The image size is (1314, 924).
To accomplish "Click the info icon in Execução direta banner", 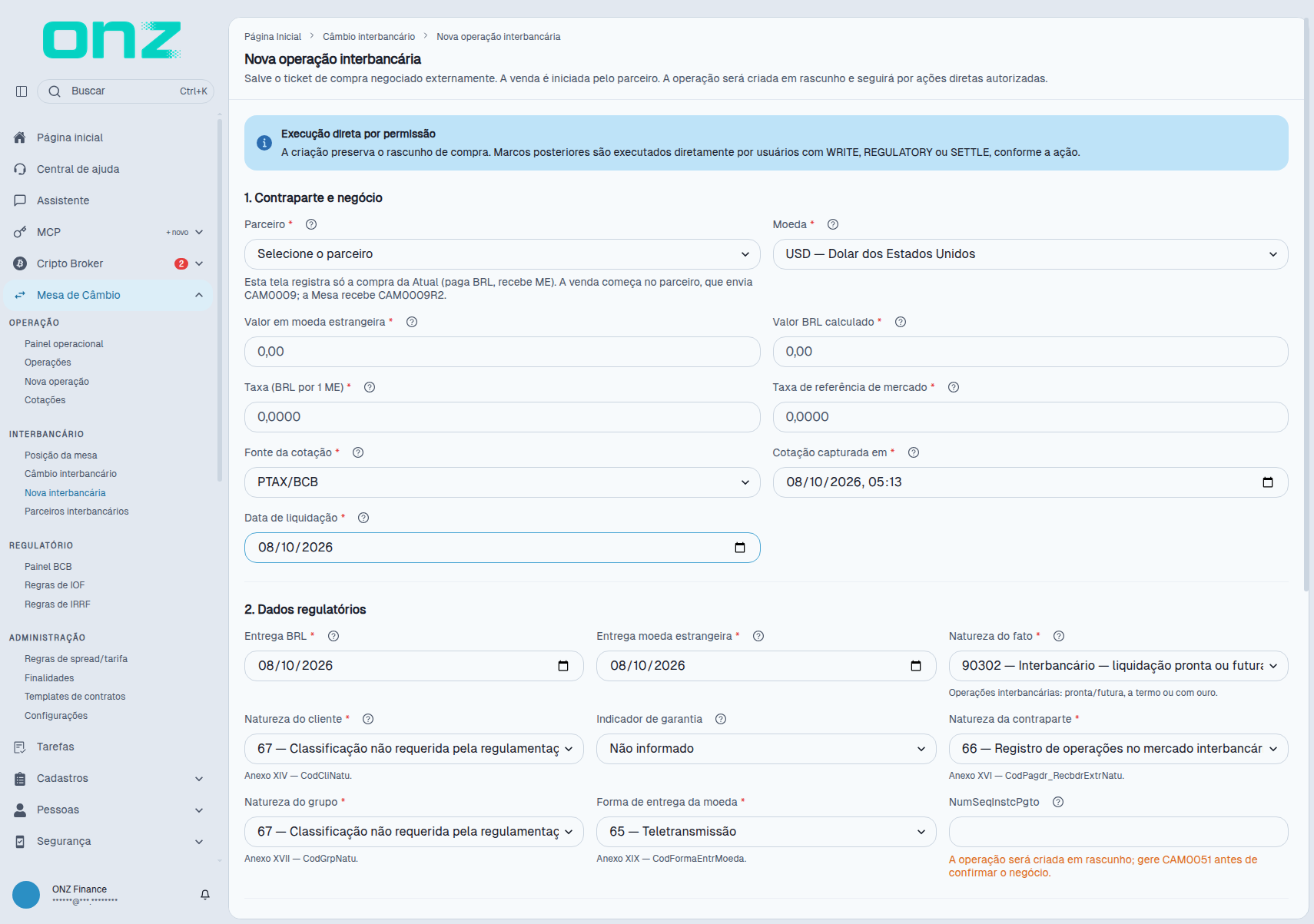I will point(264,143).
